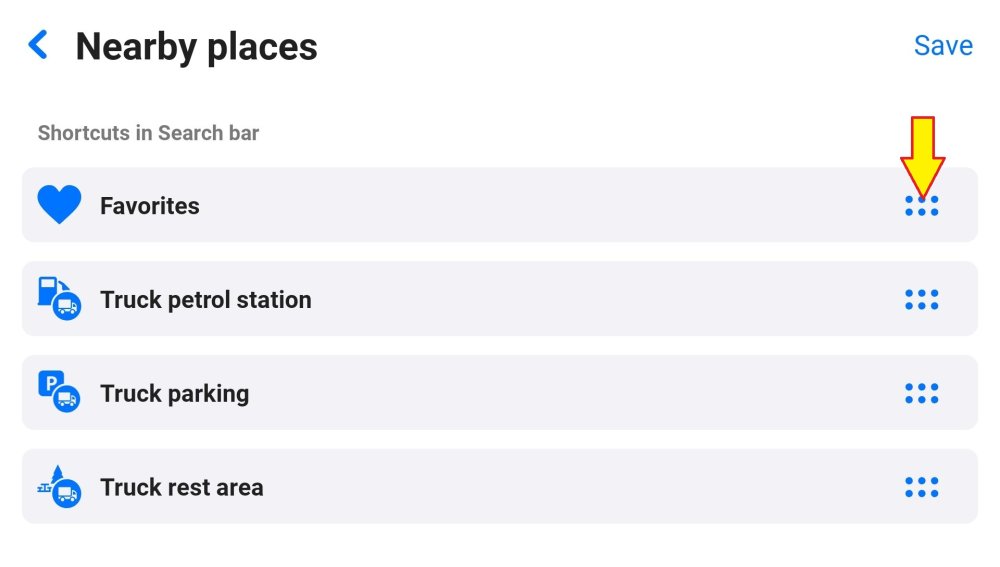This screenshot has width=1000, height=567.
Task: Choose the Truck rest area label
Action: coord(181,488)
